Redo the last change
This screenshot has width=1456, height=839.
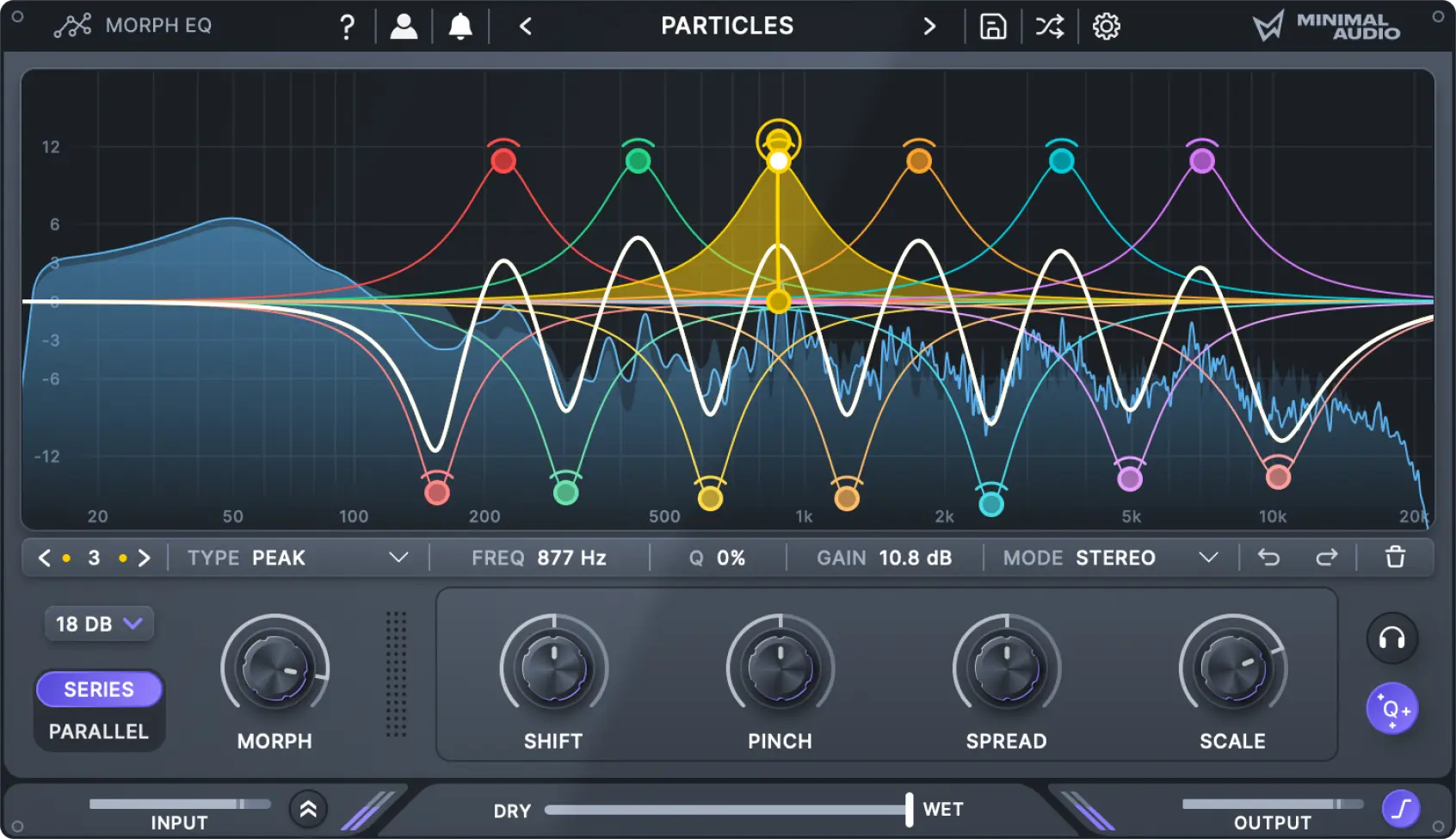(1326, 558)
